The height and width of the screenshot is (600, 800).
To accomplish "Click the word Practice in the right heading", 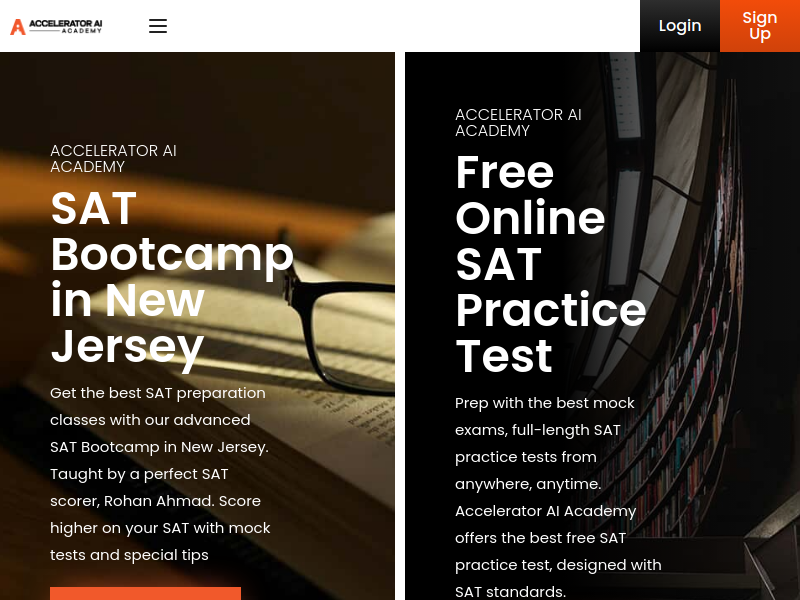I will point(551,310).
